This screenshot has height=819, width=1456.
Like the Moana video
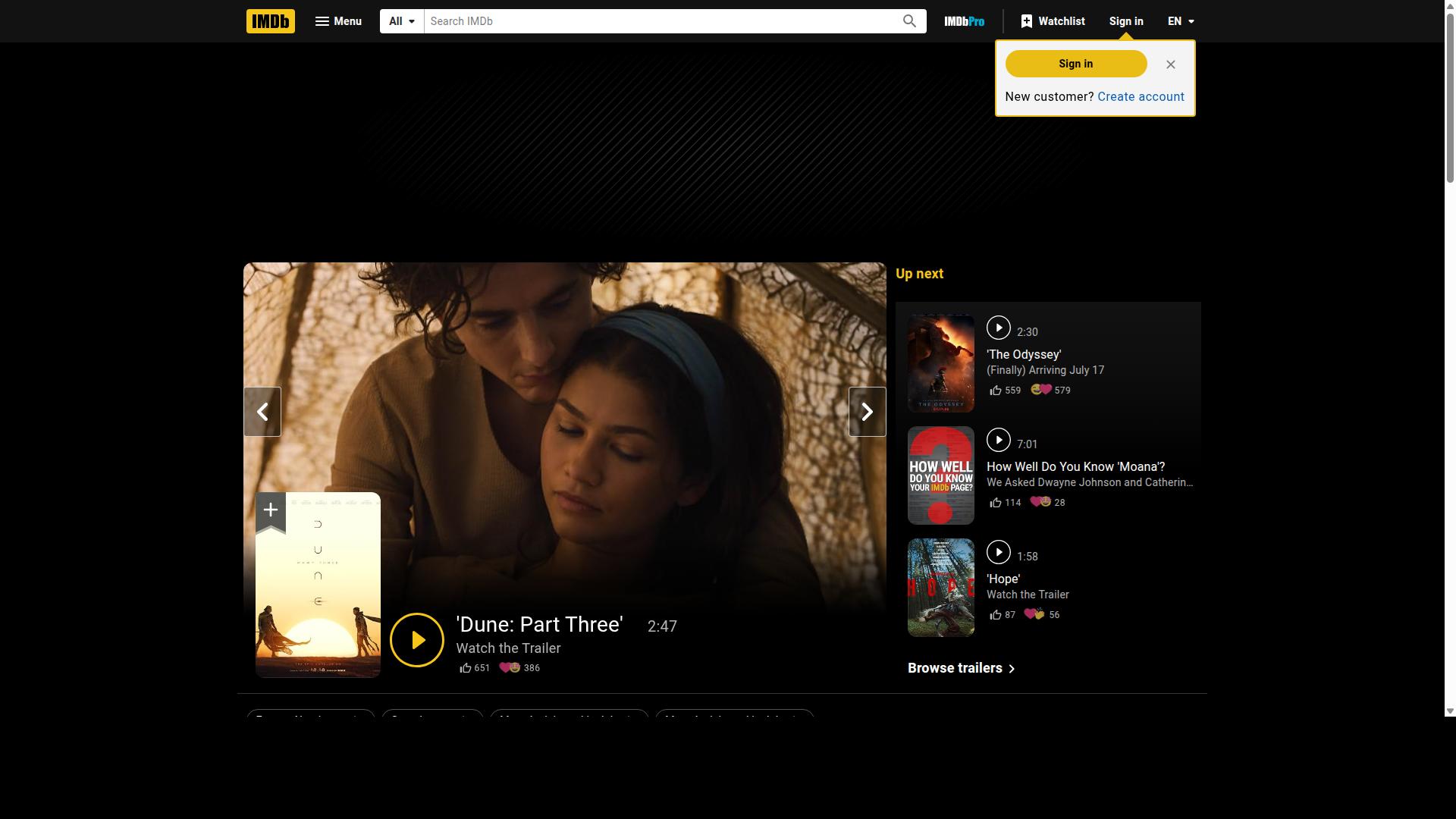1005,503
